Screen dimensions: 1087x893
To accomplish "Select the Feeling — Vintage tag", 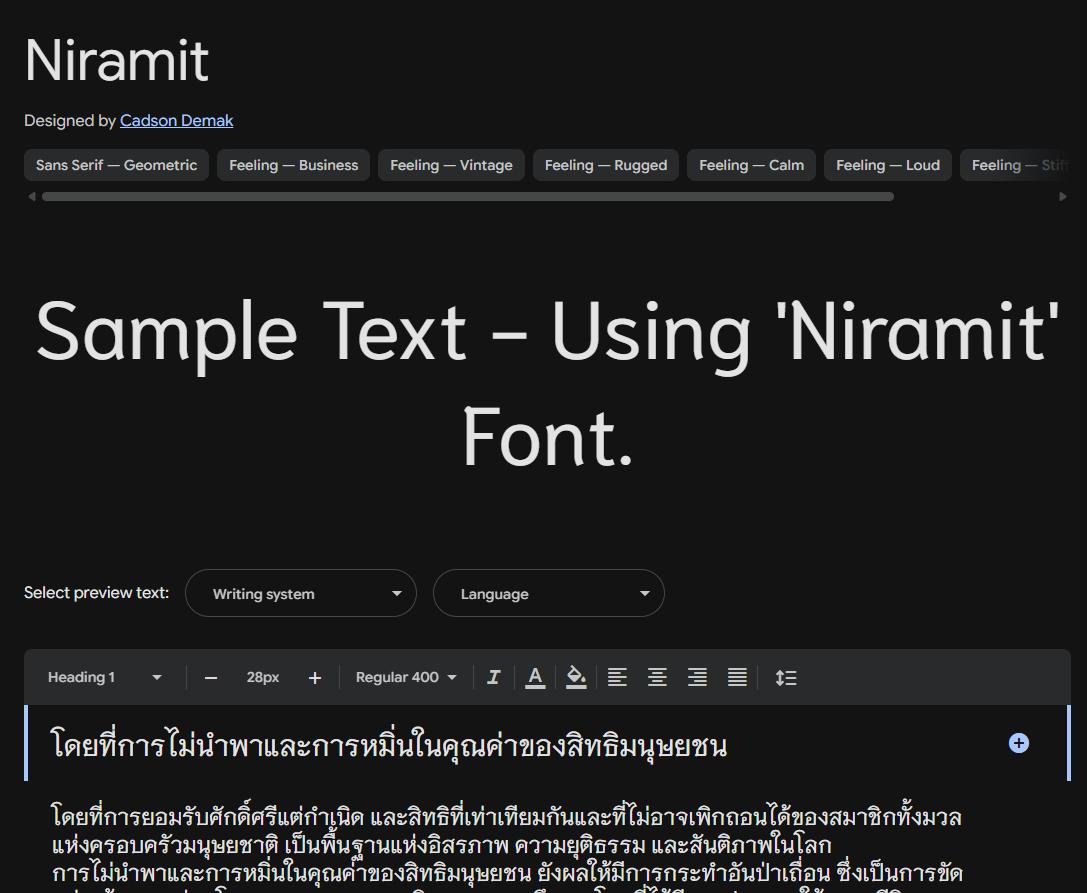I will pos(451,165).
